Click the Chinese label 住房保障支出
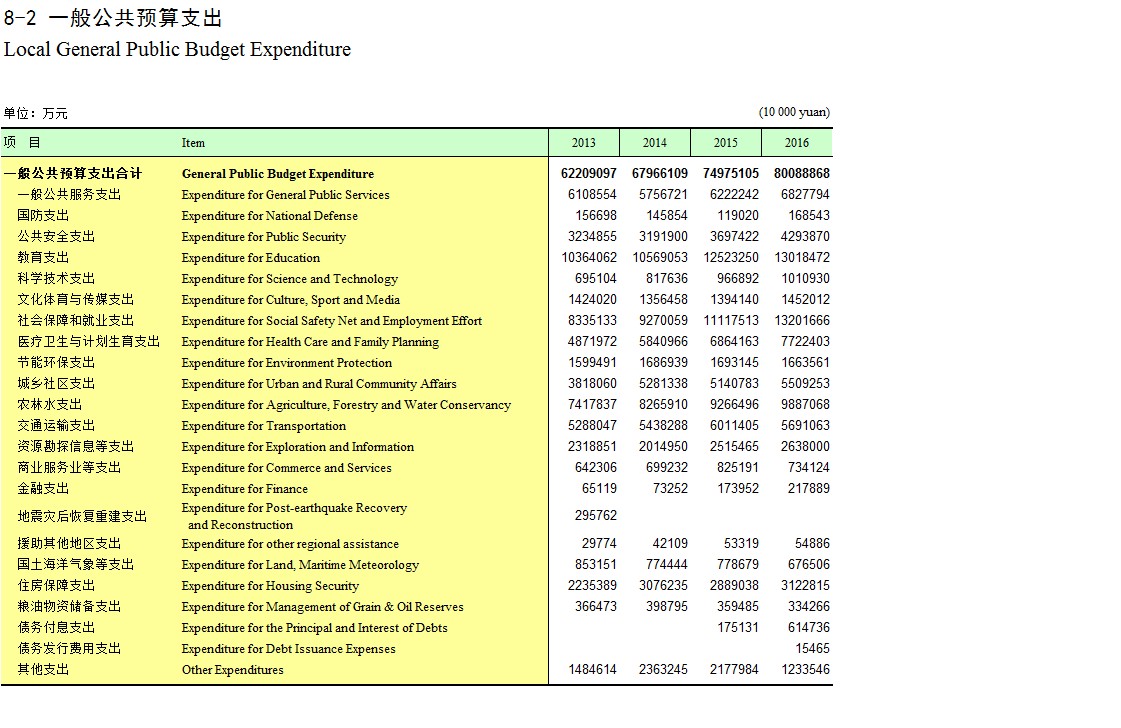The height and width of the screenshot is (728, 1121). tap(56, 586)
